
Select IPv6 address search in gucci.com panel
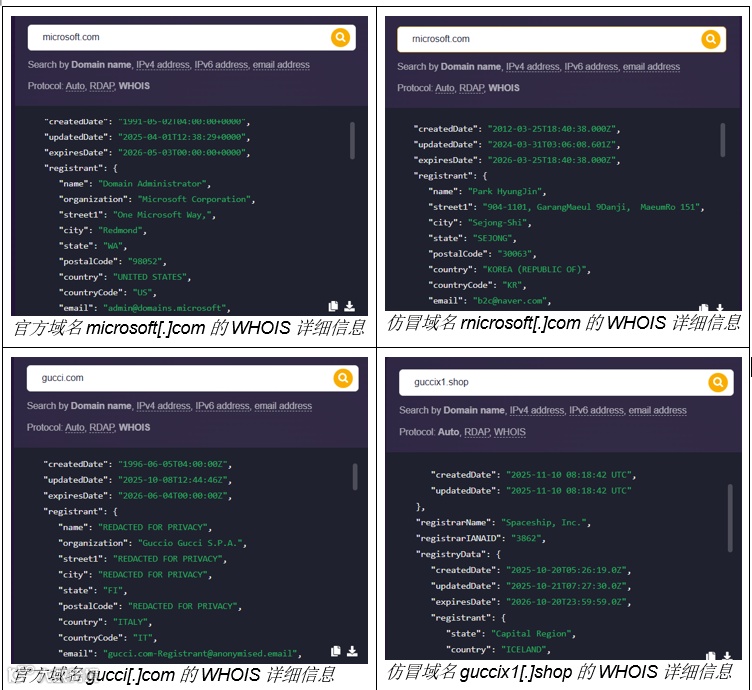click(x=222, y=406)
